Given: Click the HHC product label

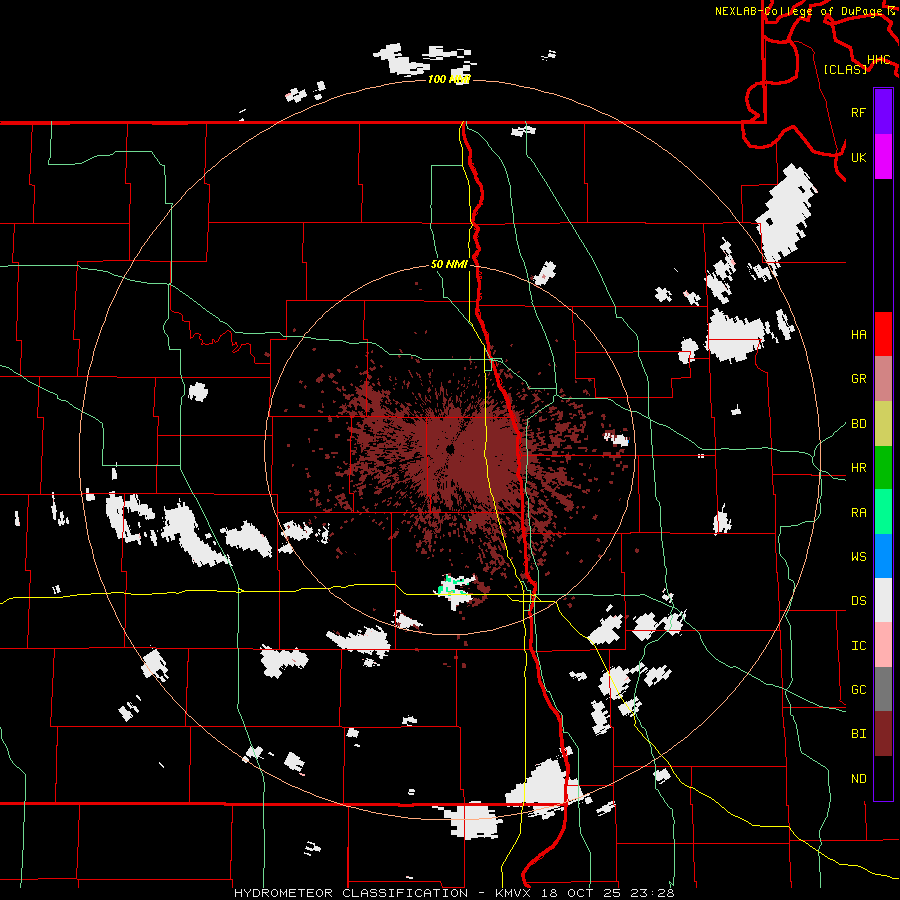Looking at the screenshot, I should 878,60.
